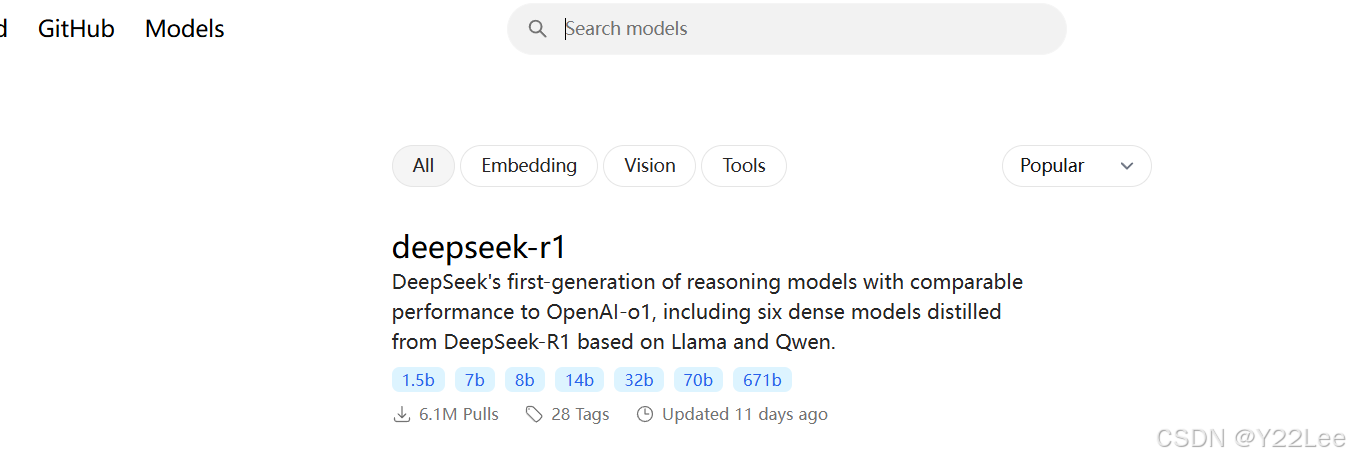Pick the 671b size tag
Viewport: 1350px width, 461px height.
(x=762, y=380)
